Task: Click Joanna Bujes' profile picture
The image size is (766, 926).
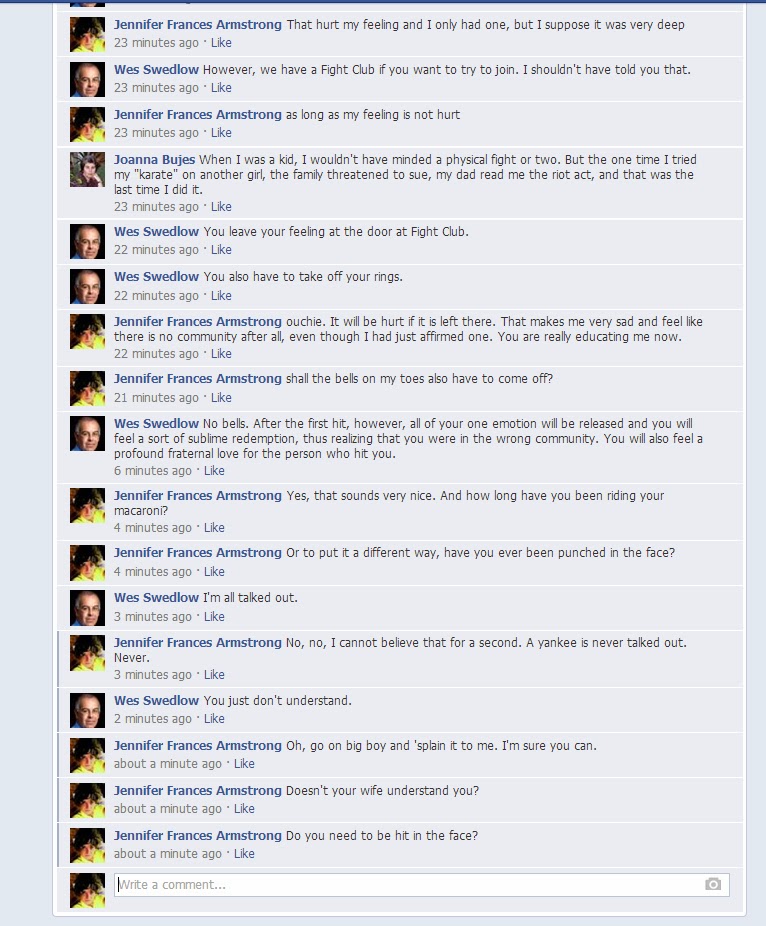Action: click(x=87, y=169)
